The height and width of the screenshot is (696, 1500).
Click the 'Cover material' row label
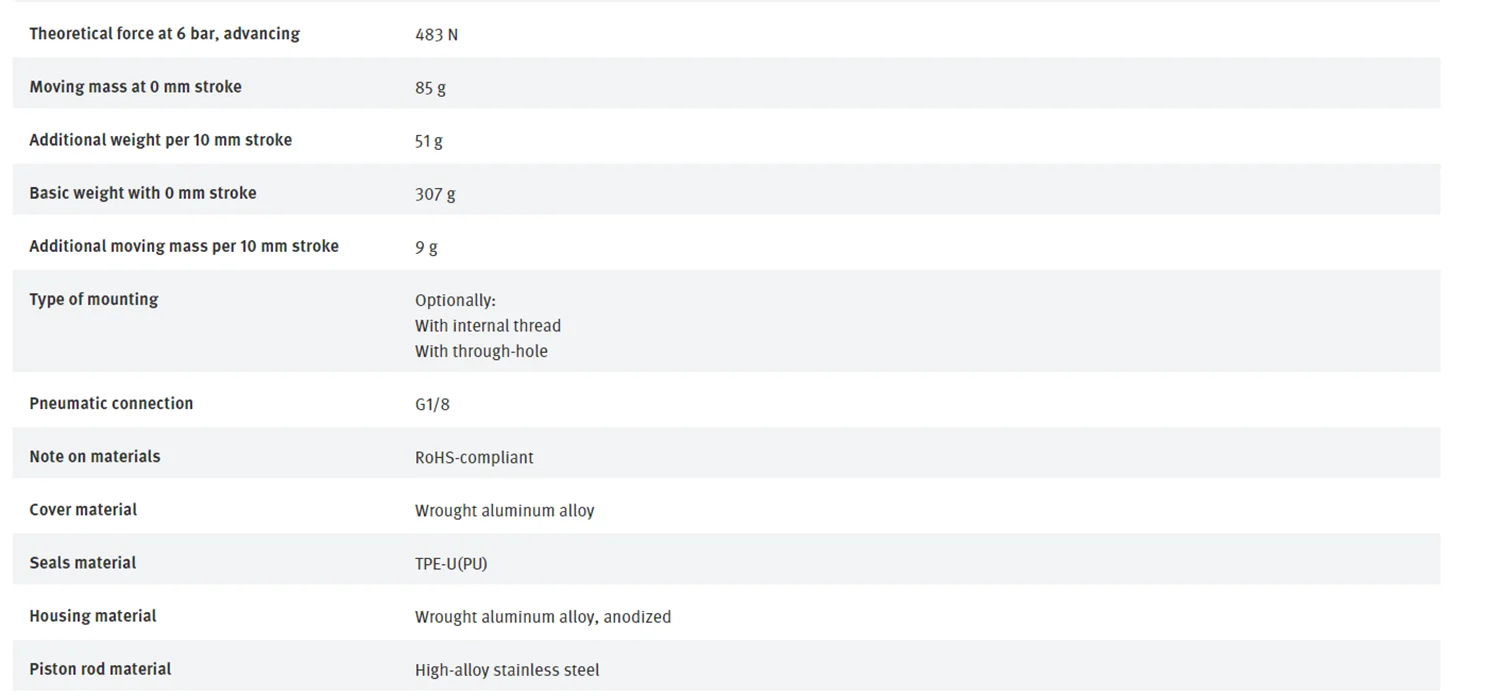click(83, 509)
